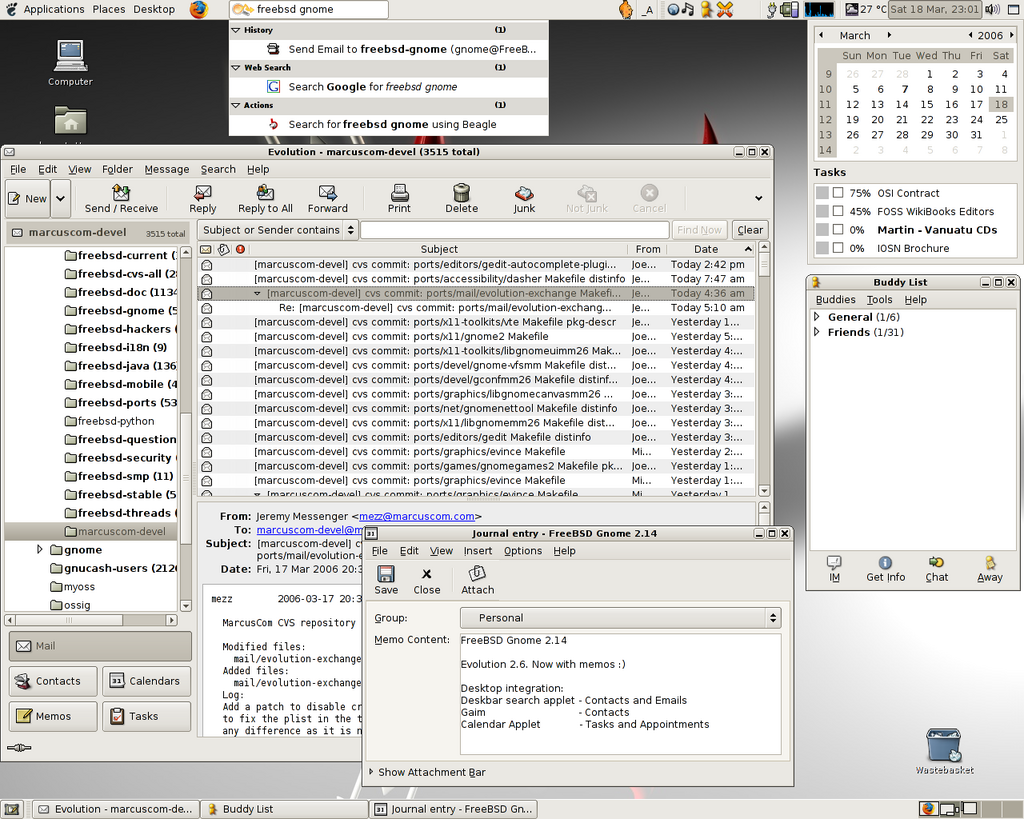This screenshot has height=819, width=1024.
Task: Sort messages by Date column
Action: coord(712,249)
